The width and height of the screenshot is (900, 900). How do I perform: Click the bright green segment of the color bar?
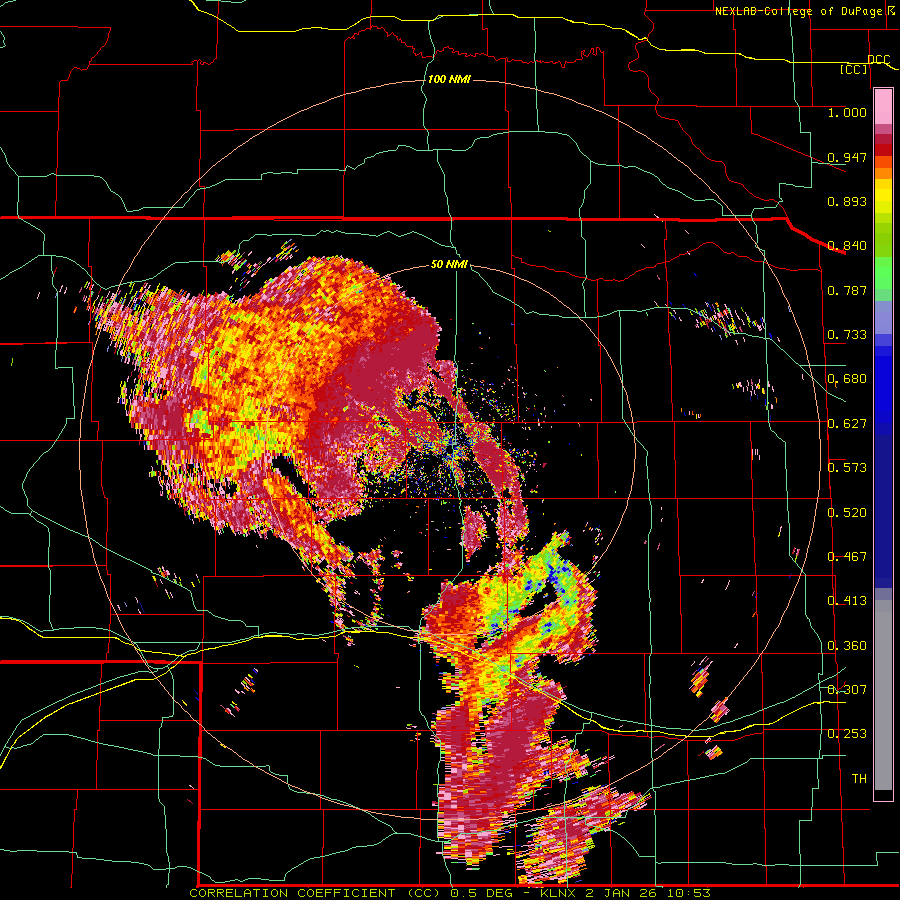[883, 273]
